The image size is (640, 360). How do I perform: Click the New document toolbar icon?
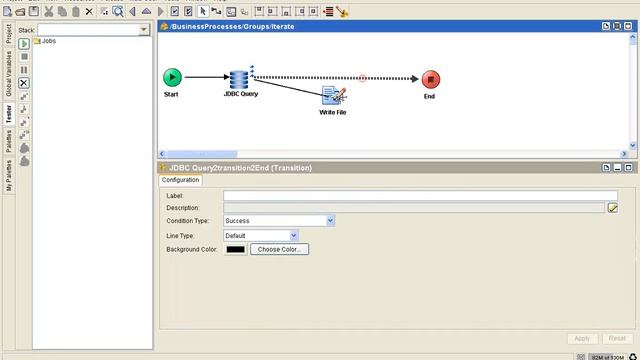7,11
